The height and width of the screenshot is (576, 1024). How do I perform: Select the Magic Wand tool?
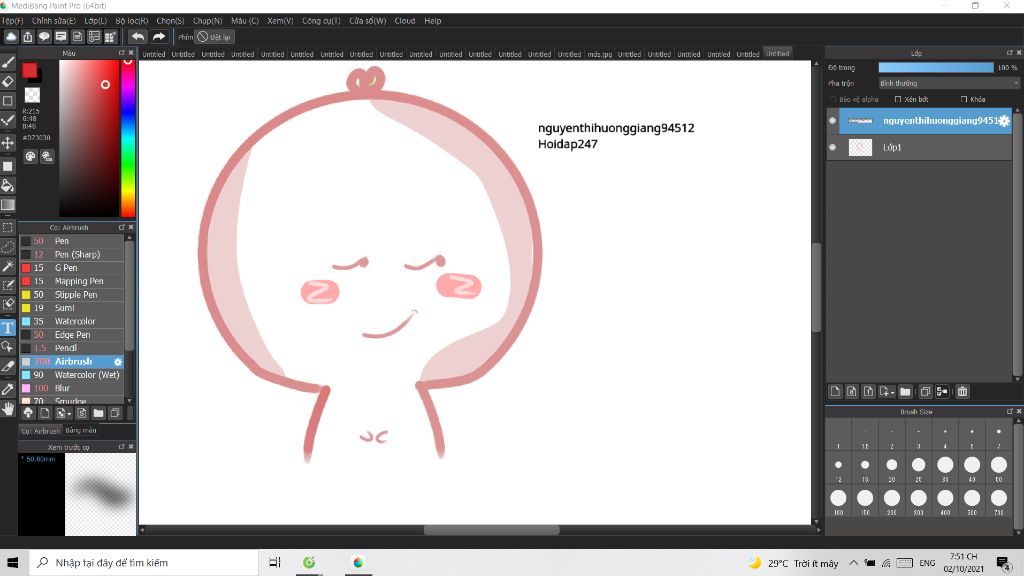coord(8,266)
